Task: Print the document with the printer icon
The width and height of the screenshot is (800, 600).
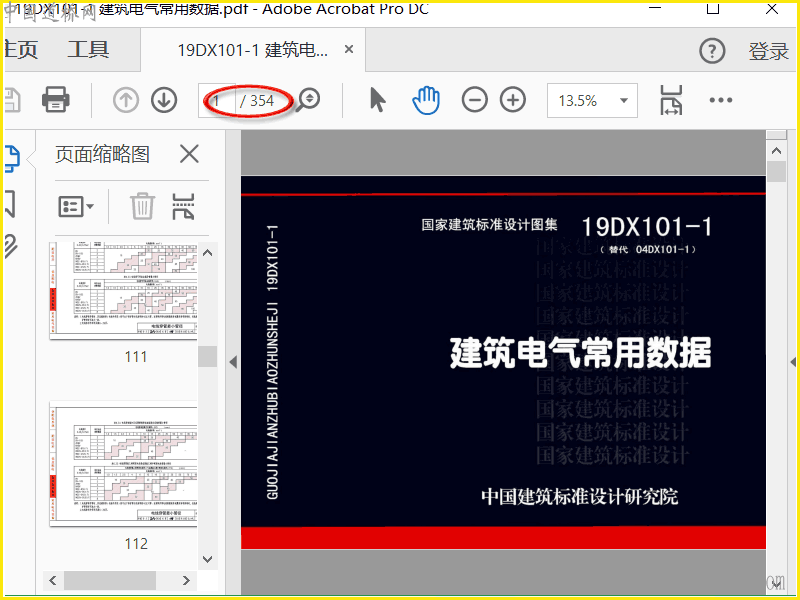Action: click(56, 99)
